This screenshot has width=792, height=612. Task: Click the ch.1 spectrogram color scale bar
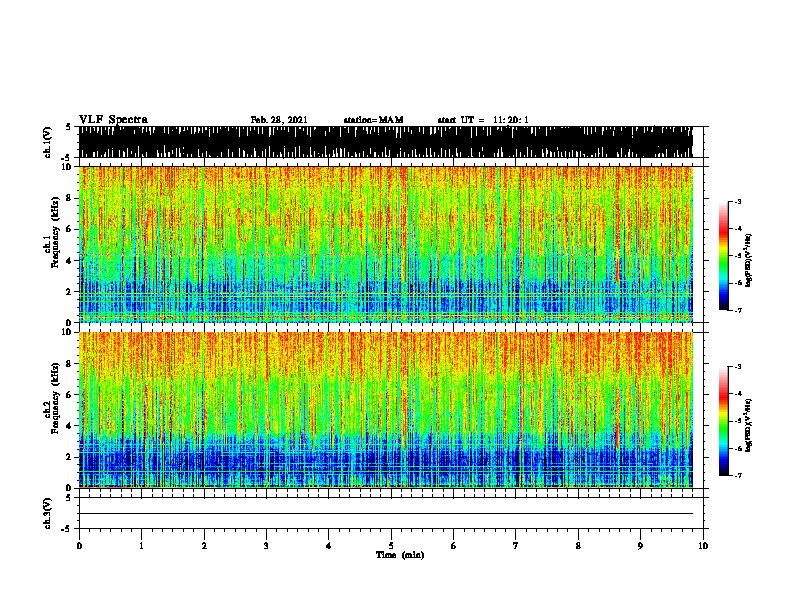click(x=724, y=256)
